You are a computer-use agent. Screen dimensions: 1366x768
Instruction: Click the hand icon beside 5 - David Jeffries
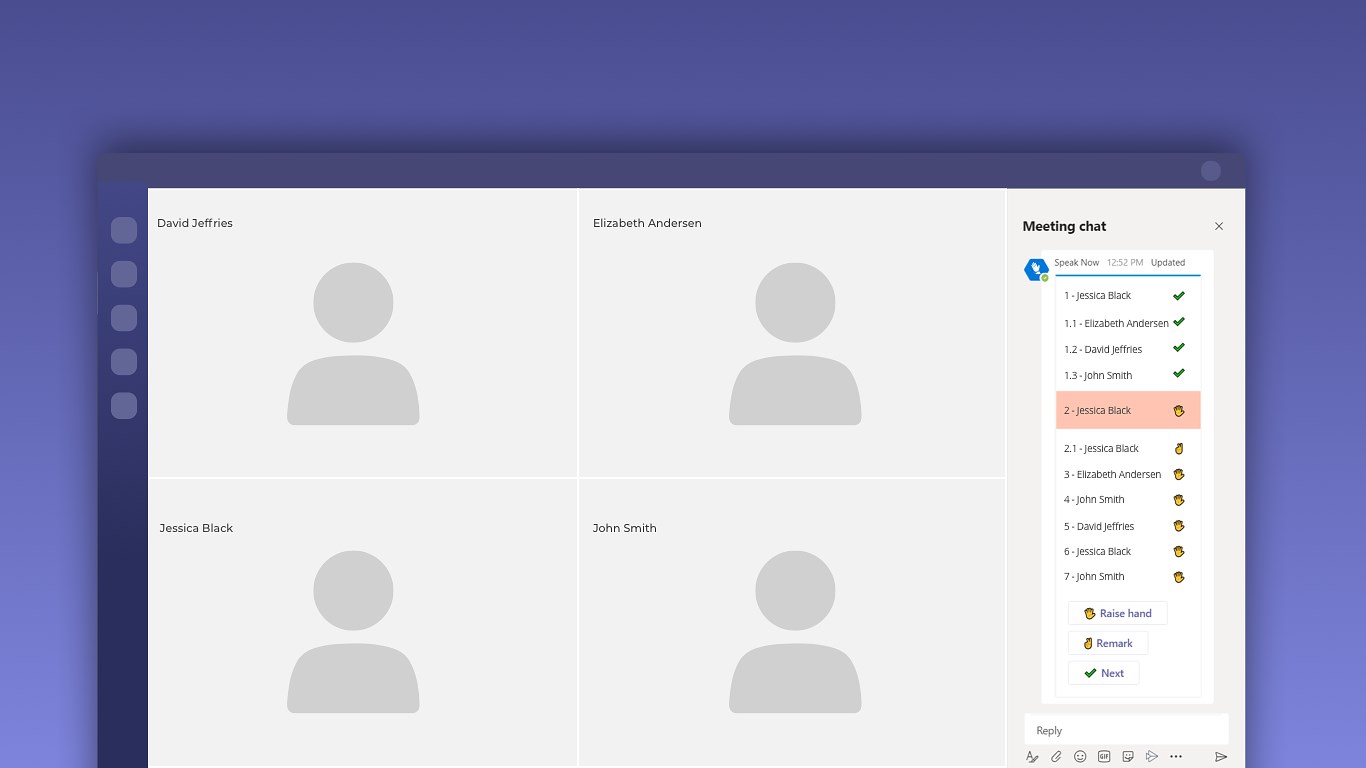click(x=1179, y=526)
